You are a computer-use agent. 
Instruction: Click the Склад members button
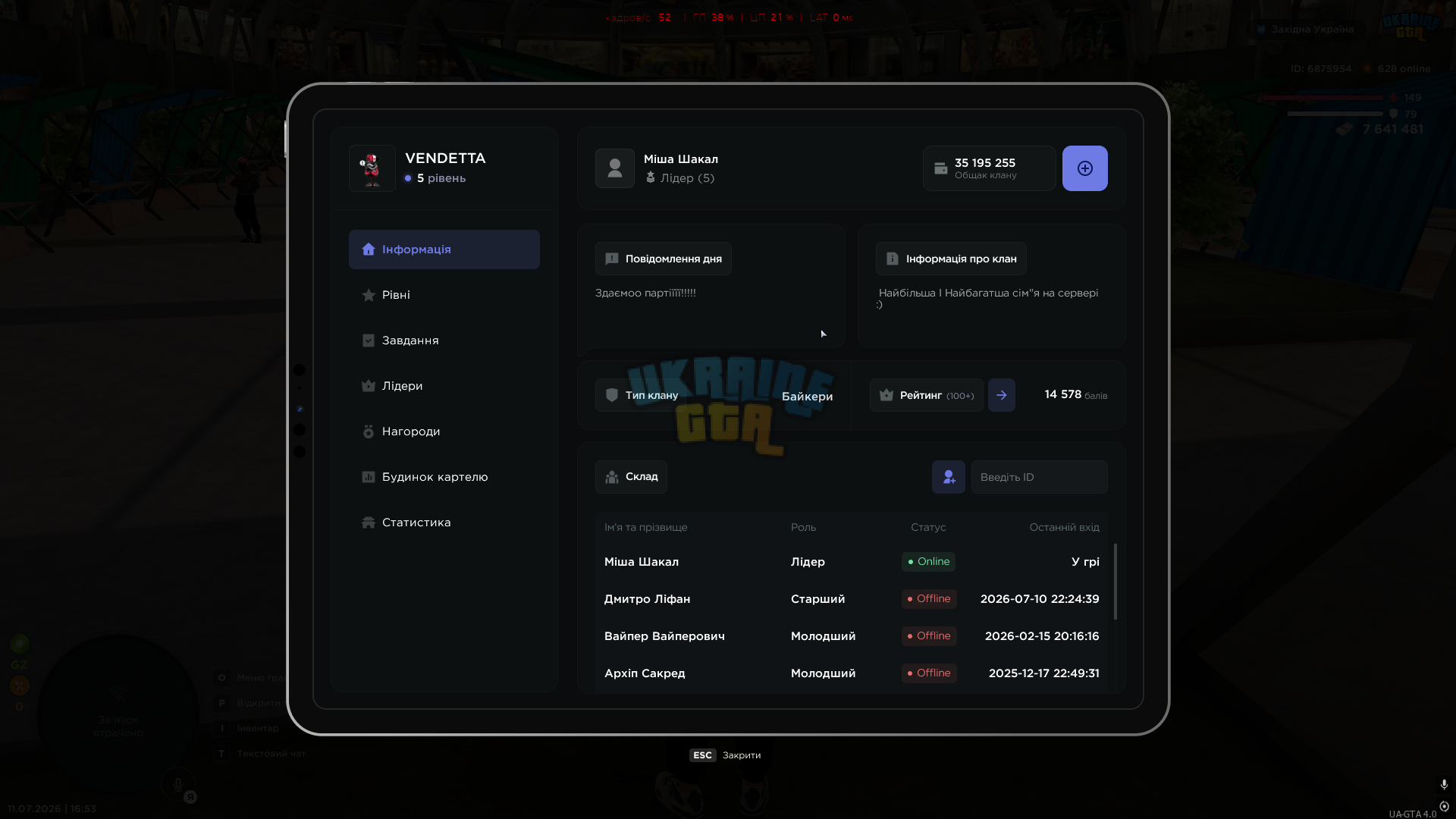click(x=631, y=477)
